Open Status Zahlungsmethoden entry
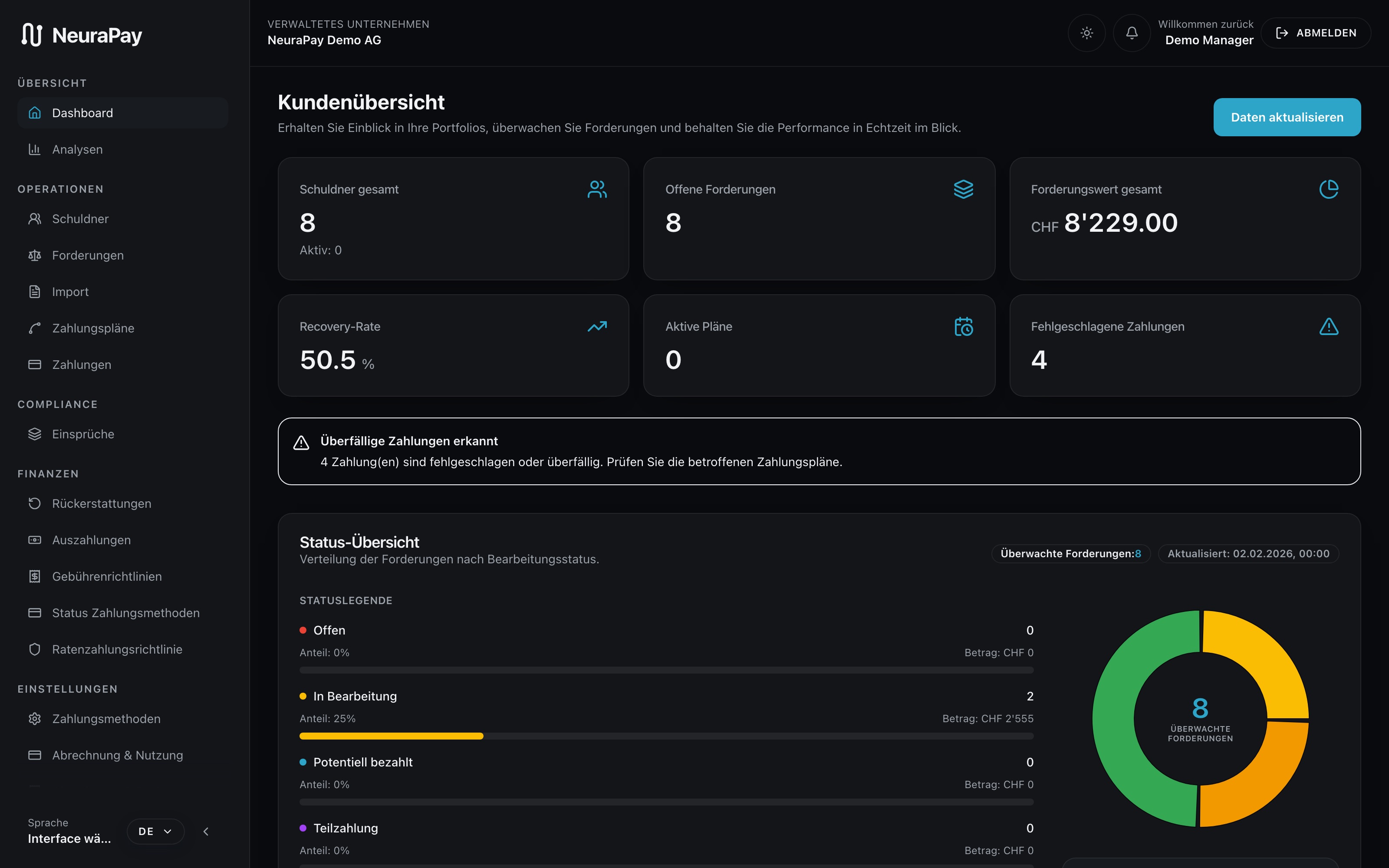1389x868 pixels. [123, 613]
